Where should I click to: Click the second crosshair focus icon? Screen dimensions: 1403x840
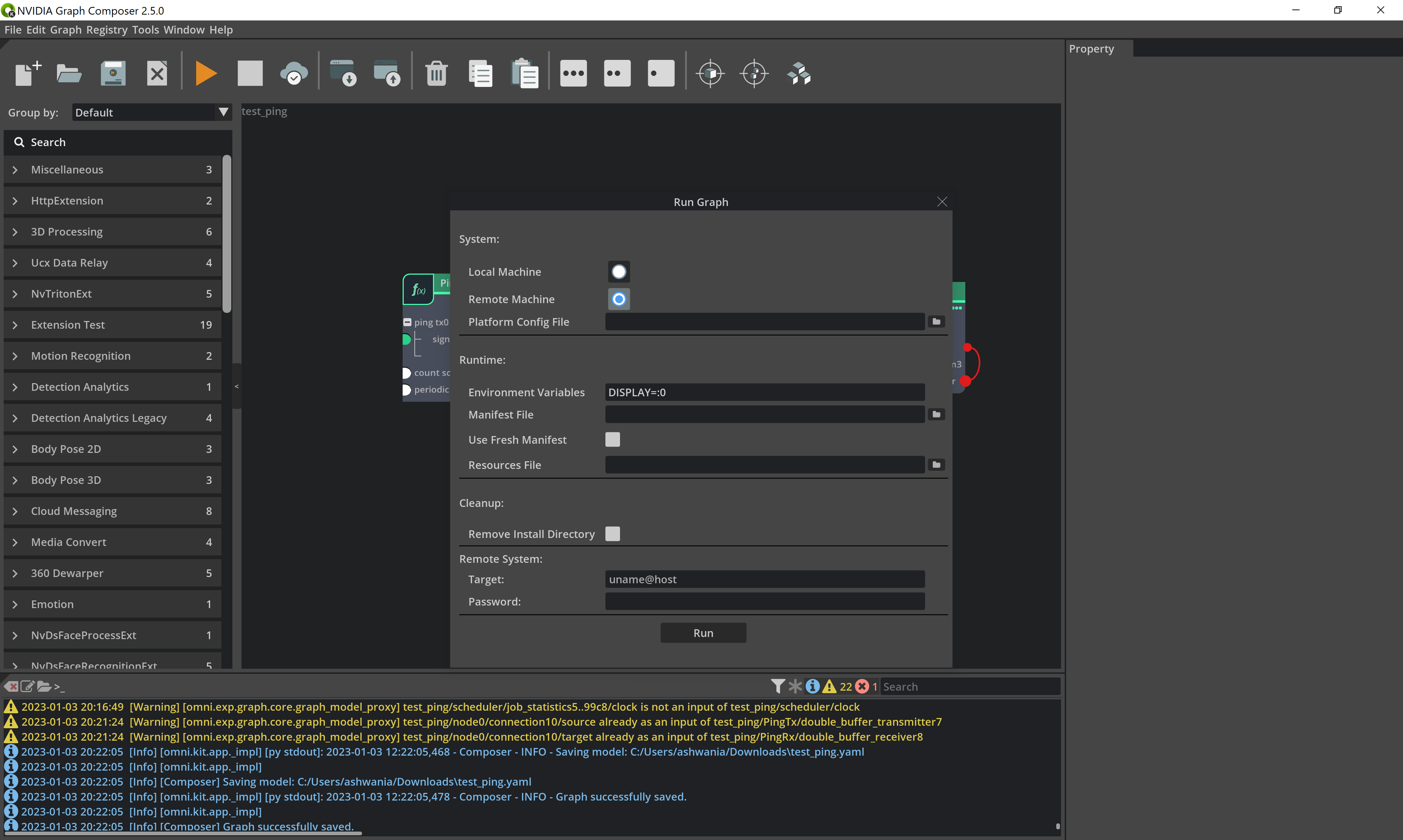click(x=754, y=73)
